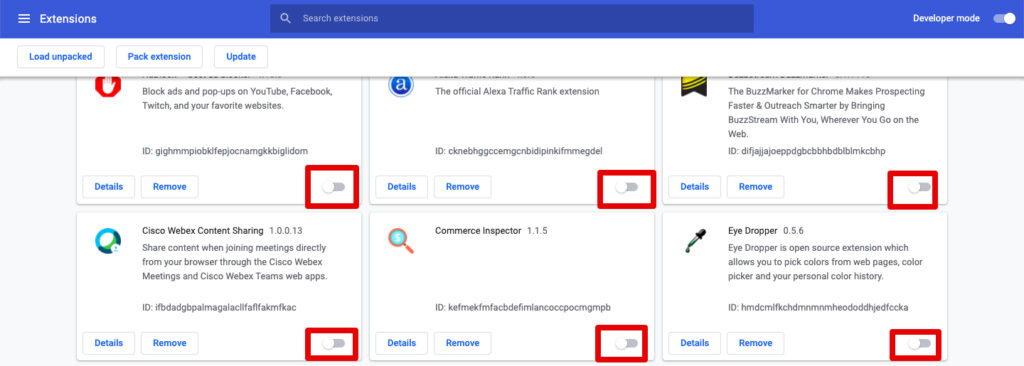Click the Alexa Traffic Rank icon

tap(401, 86)
